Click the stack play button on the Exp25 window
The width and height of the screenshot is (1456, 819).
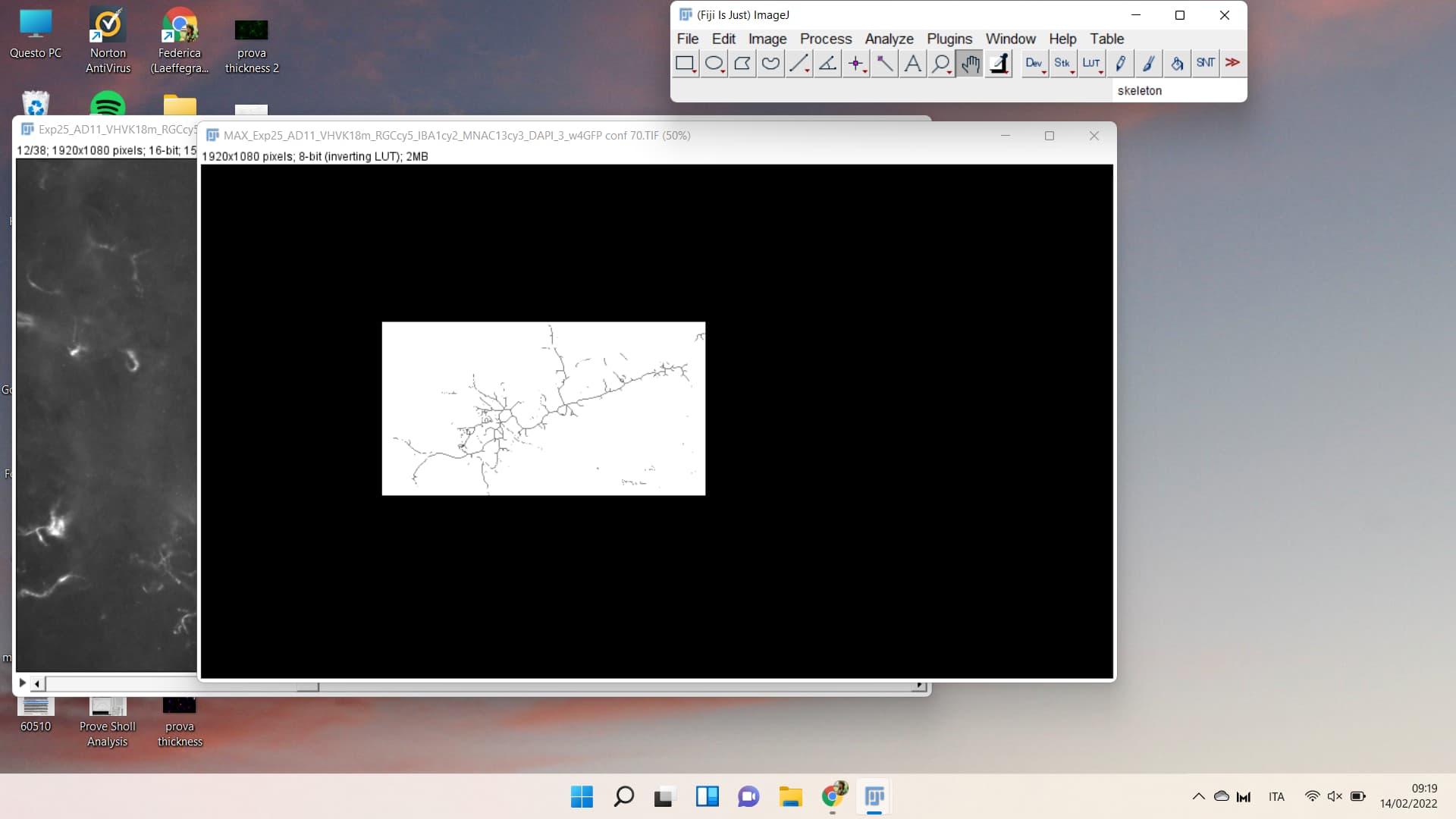tap(21, 682)
